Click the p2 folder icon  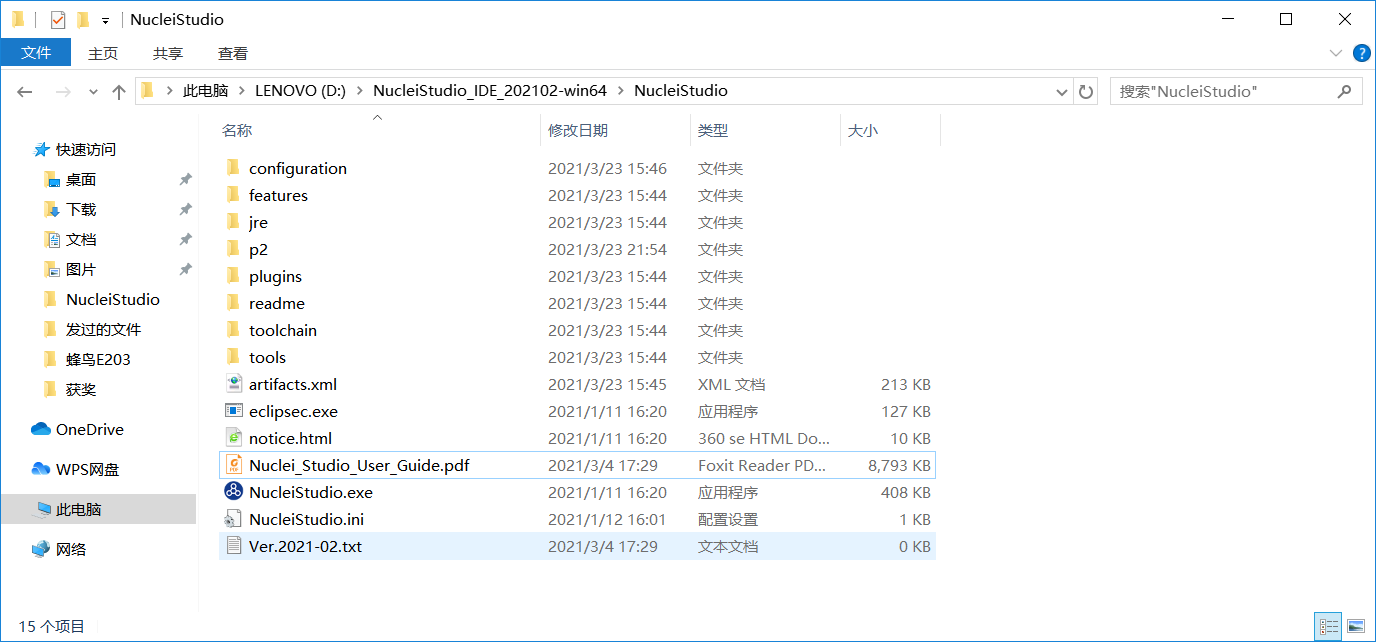coord(233,249)
